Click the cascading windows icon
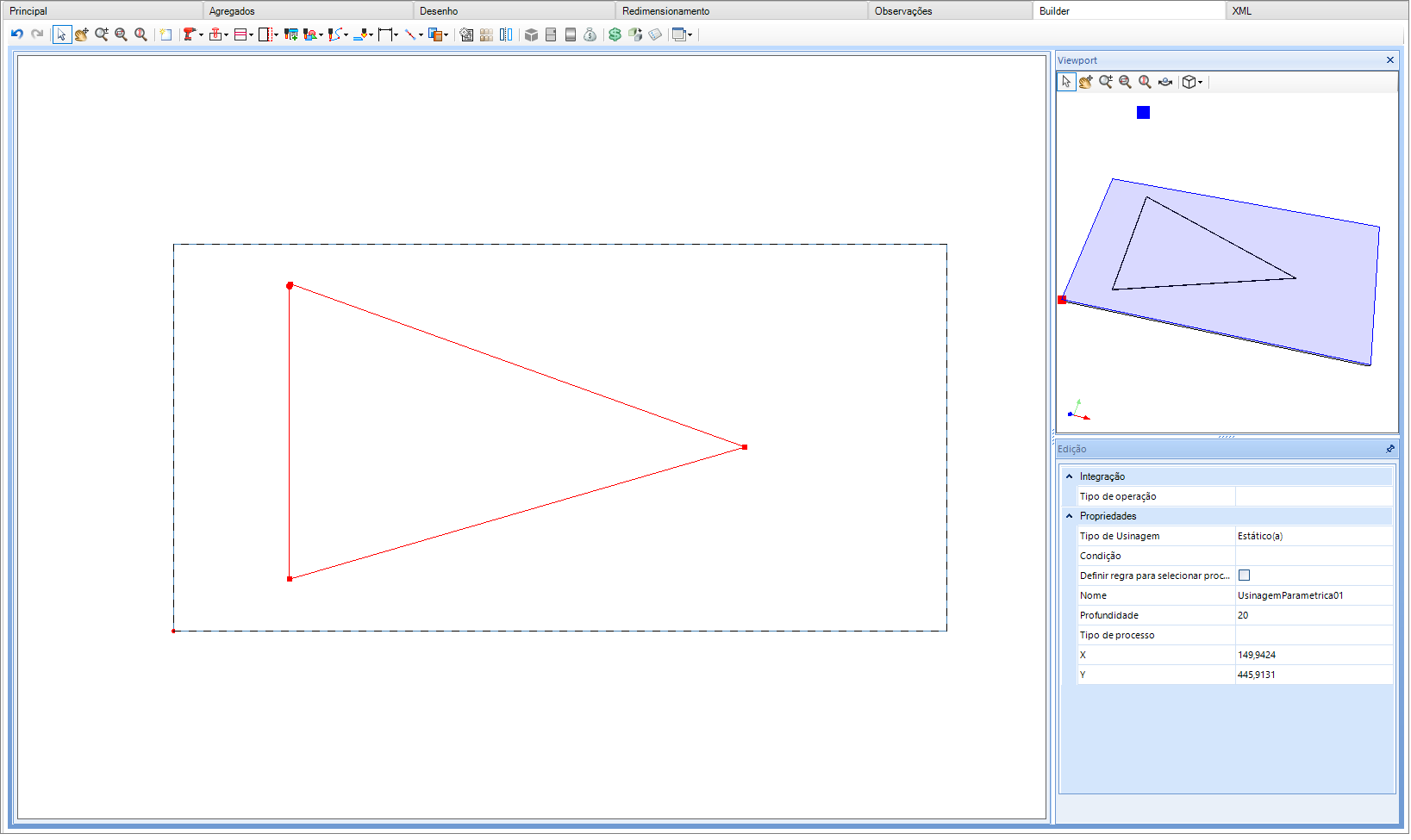 coord(679,34)
